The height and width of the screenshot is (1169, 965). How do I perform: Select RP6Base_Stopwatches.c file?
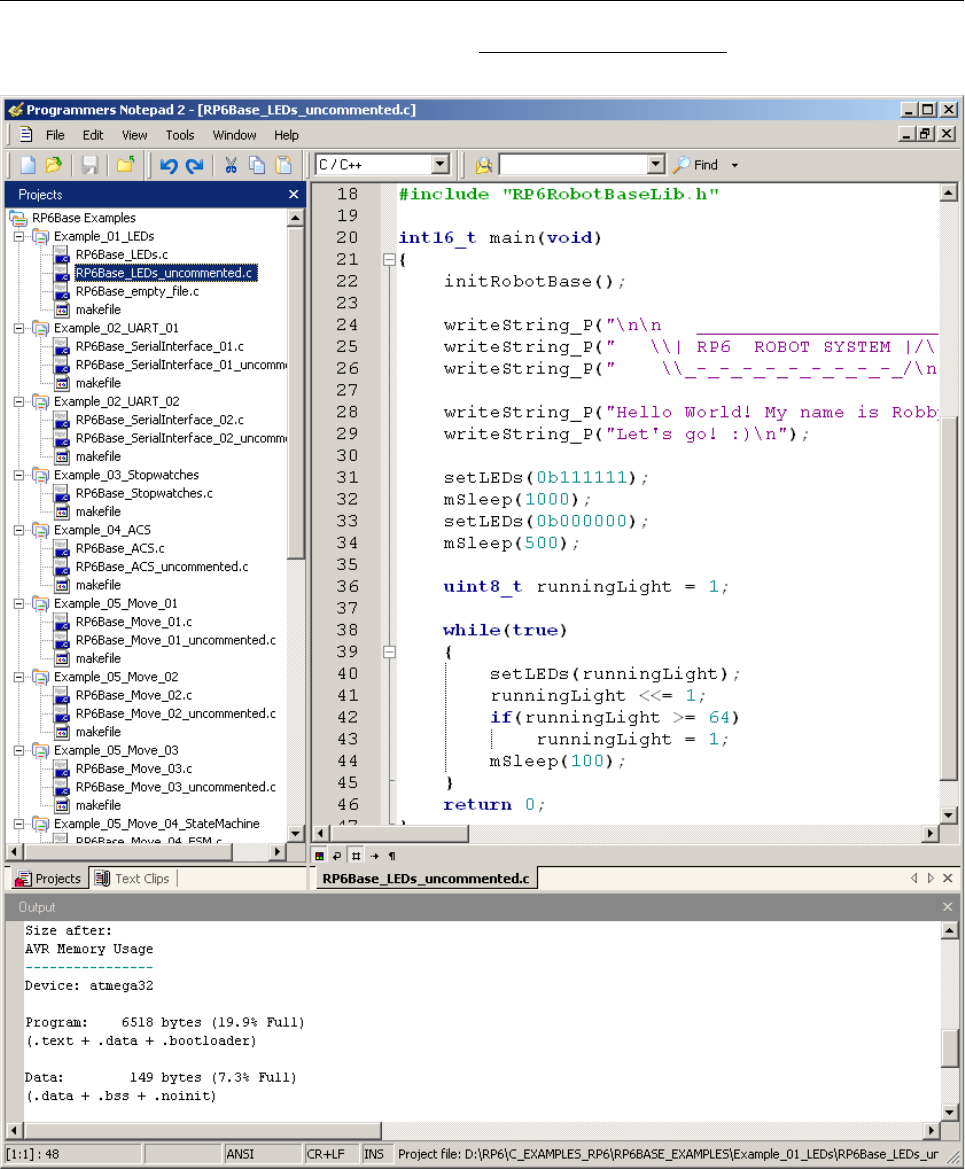click(144, 494)
